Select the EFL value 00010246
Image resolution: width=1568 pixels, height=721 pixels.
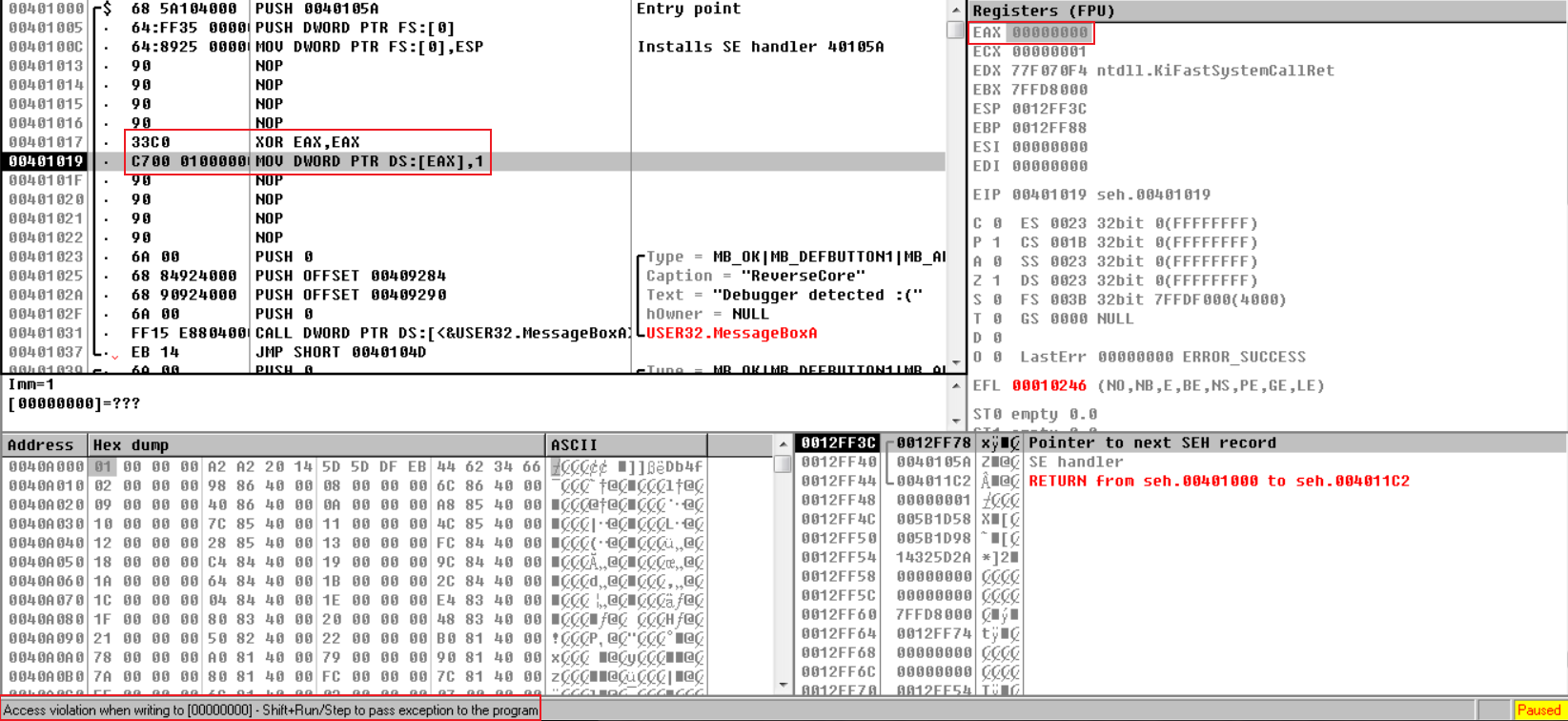pos(1049,385)
